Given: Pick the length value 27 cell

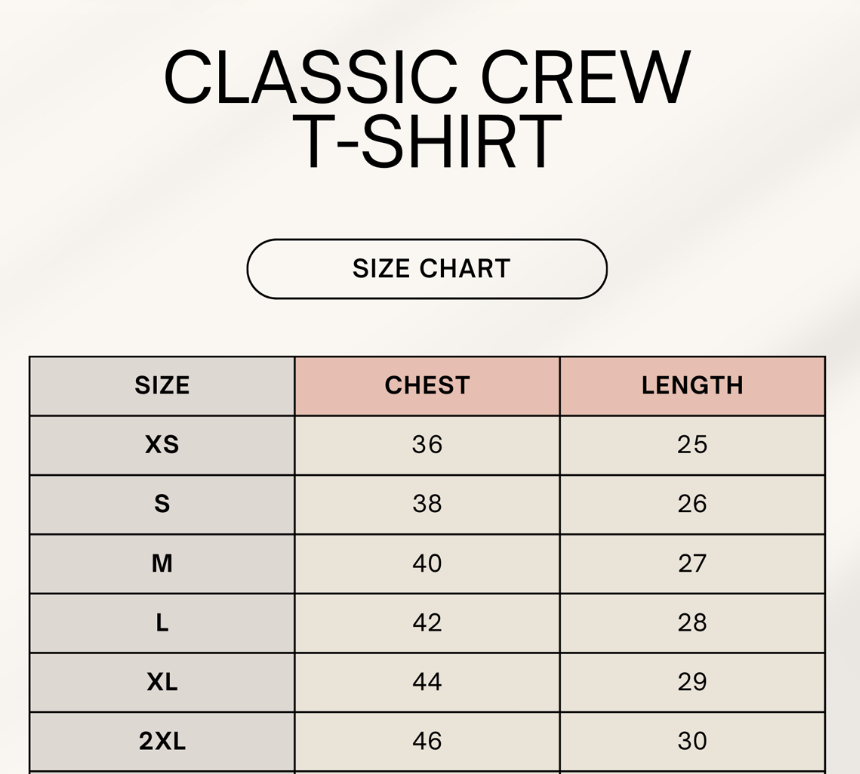Looking at the screenshot, I should pyautogui.click(x=692, y=564).
